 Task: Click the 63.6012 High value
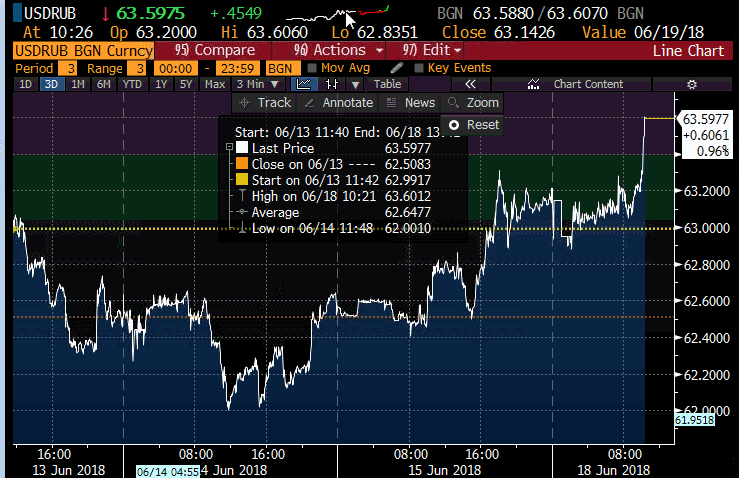408,196
